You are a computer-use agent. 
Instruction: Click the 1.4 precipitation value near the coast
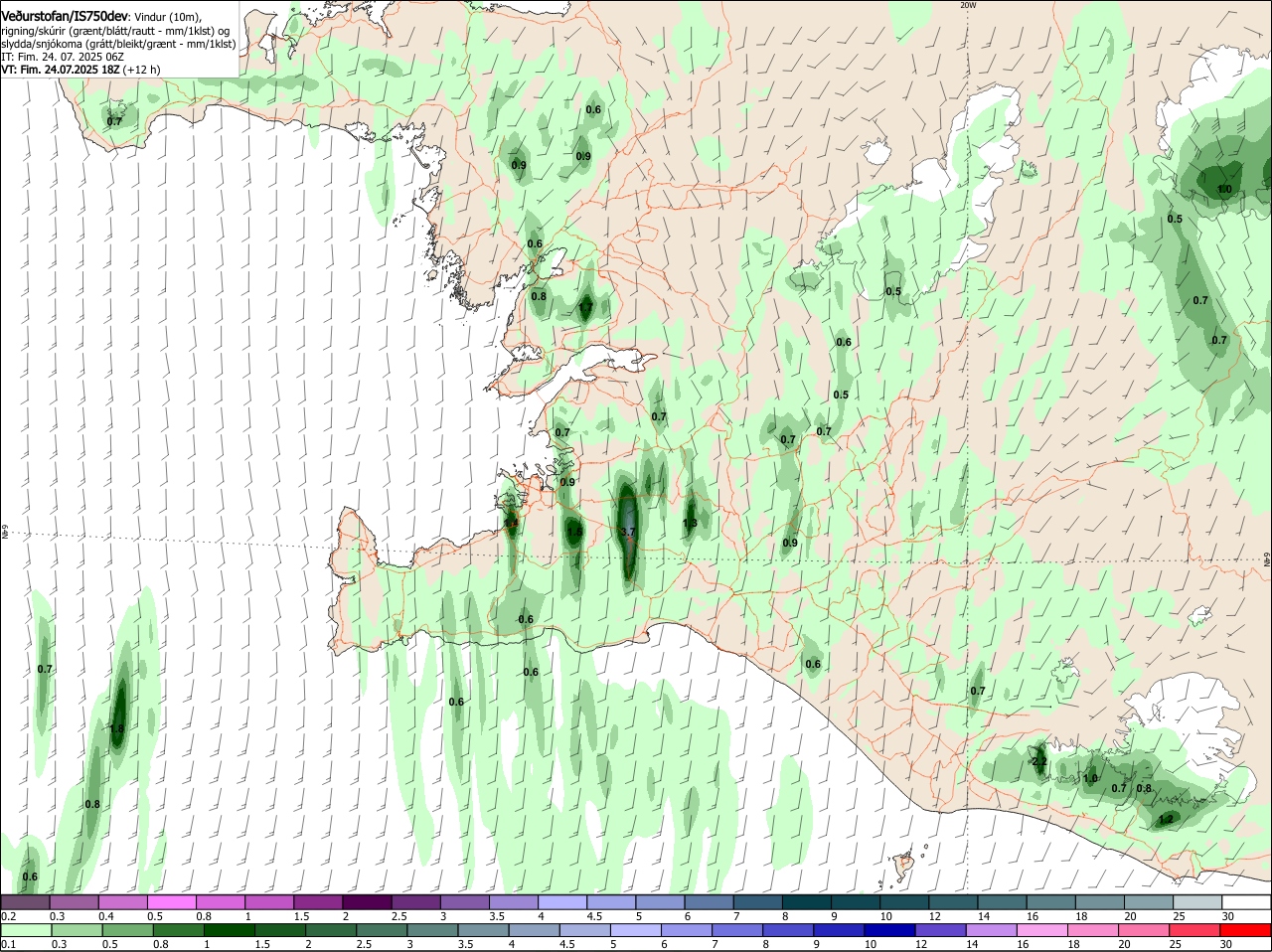pyautogui.click(x=511, y=524)
